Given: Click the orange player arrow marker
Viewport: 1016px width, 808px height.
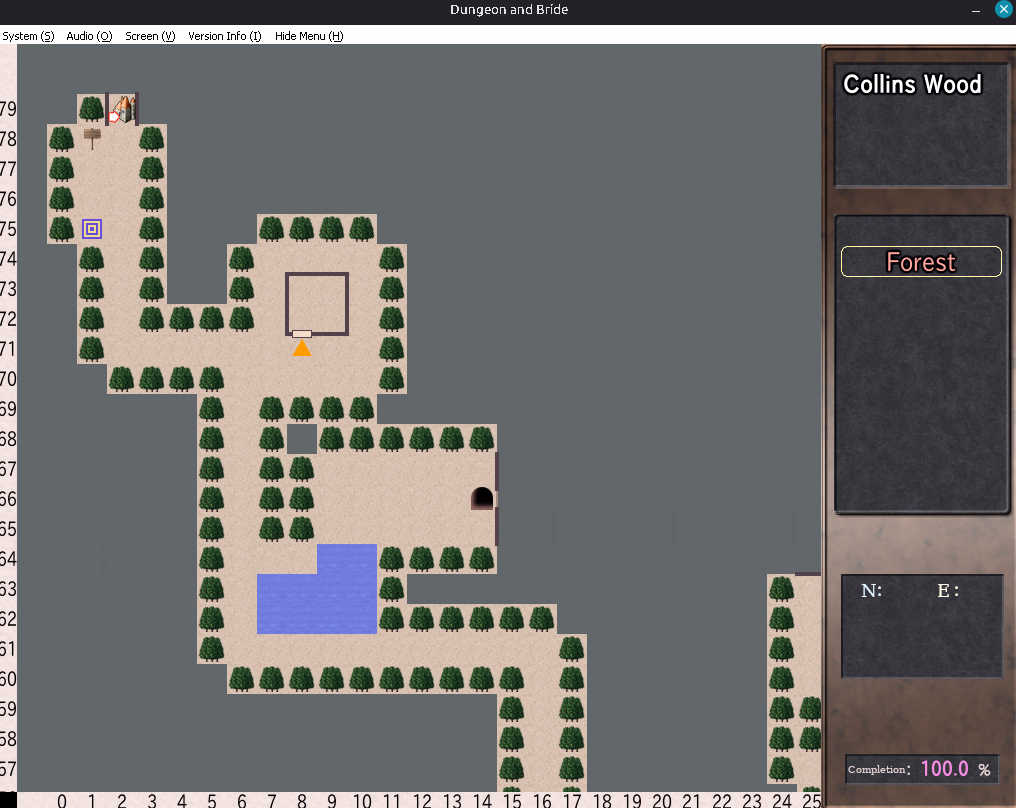Looking at the screenshot, I should click(x=302, y=348).
